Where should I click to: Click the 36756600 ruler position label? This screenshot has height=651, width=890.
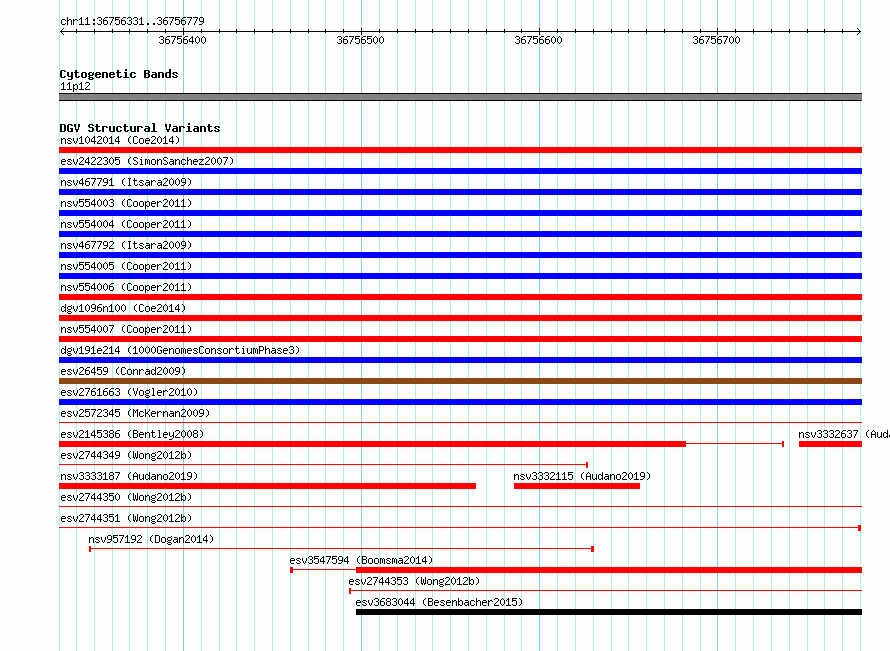pos(538,40)
